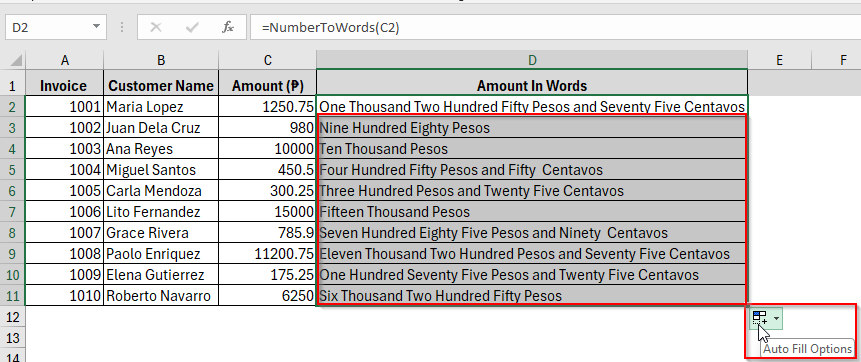Select row 5 header

point(13,170)
